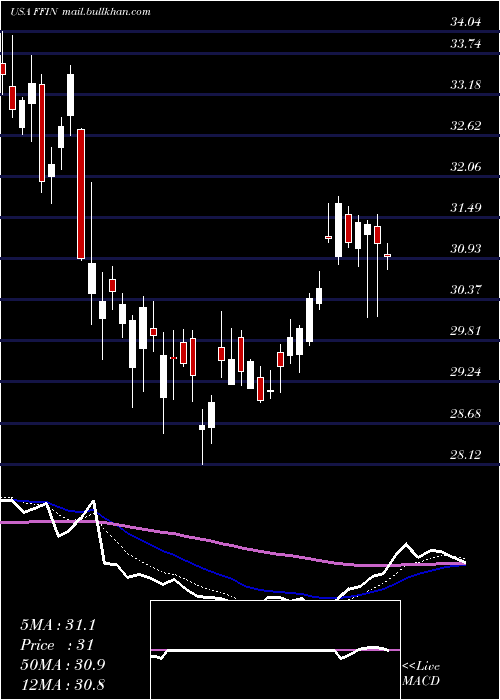Select the 30.93 price level label
The width and height of the screenshot is (500, 700).
click(466, 249)
